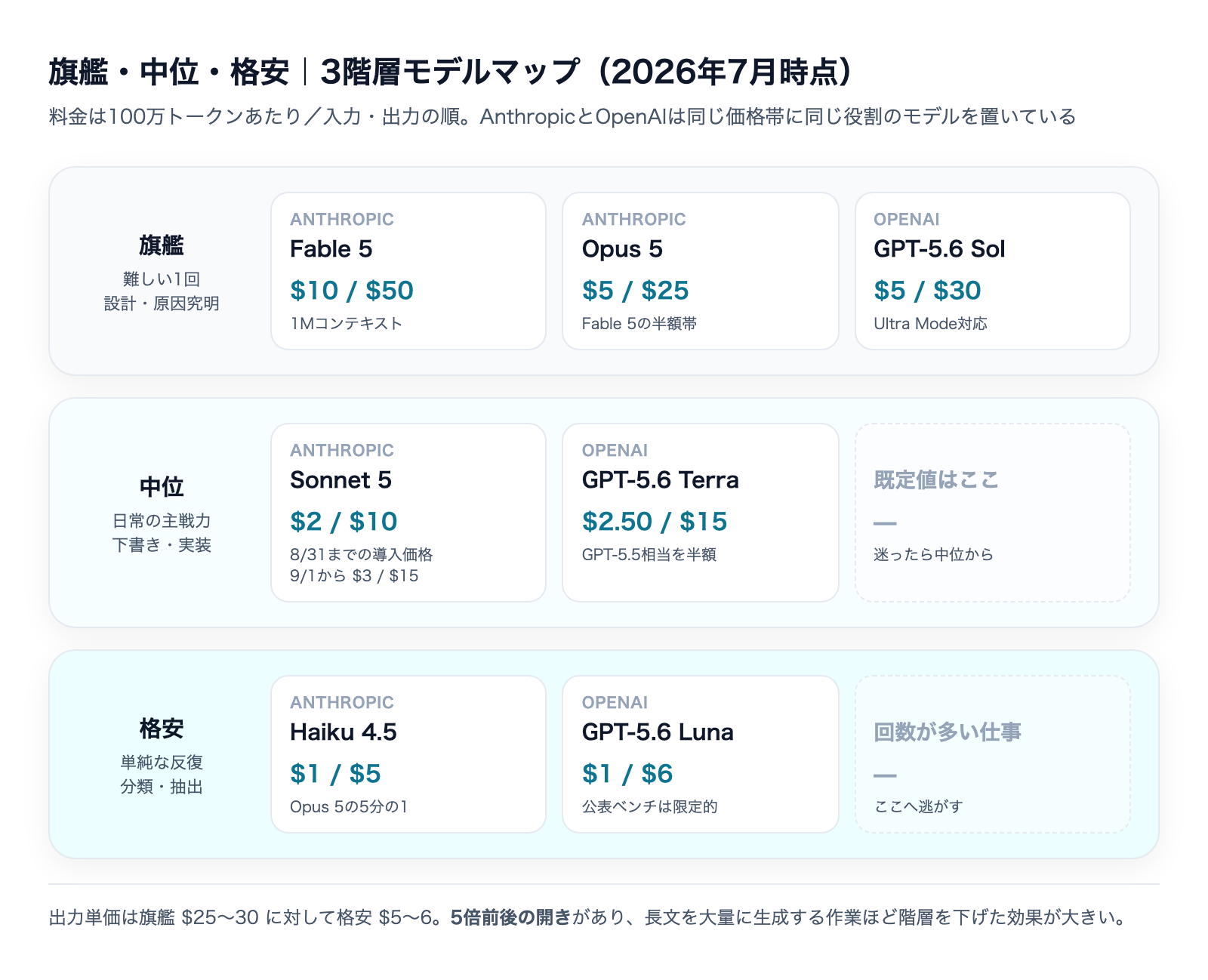Click the 難しい1回 description text

pyautogui.click(x=162, y=279)
